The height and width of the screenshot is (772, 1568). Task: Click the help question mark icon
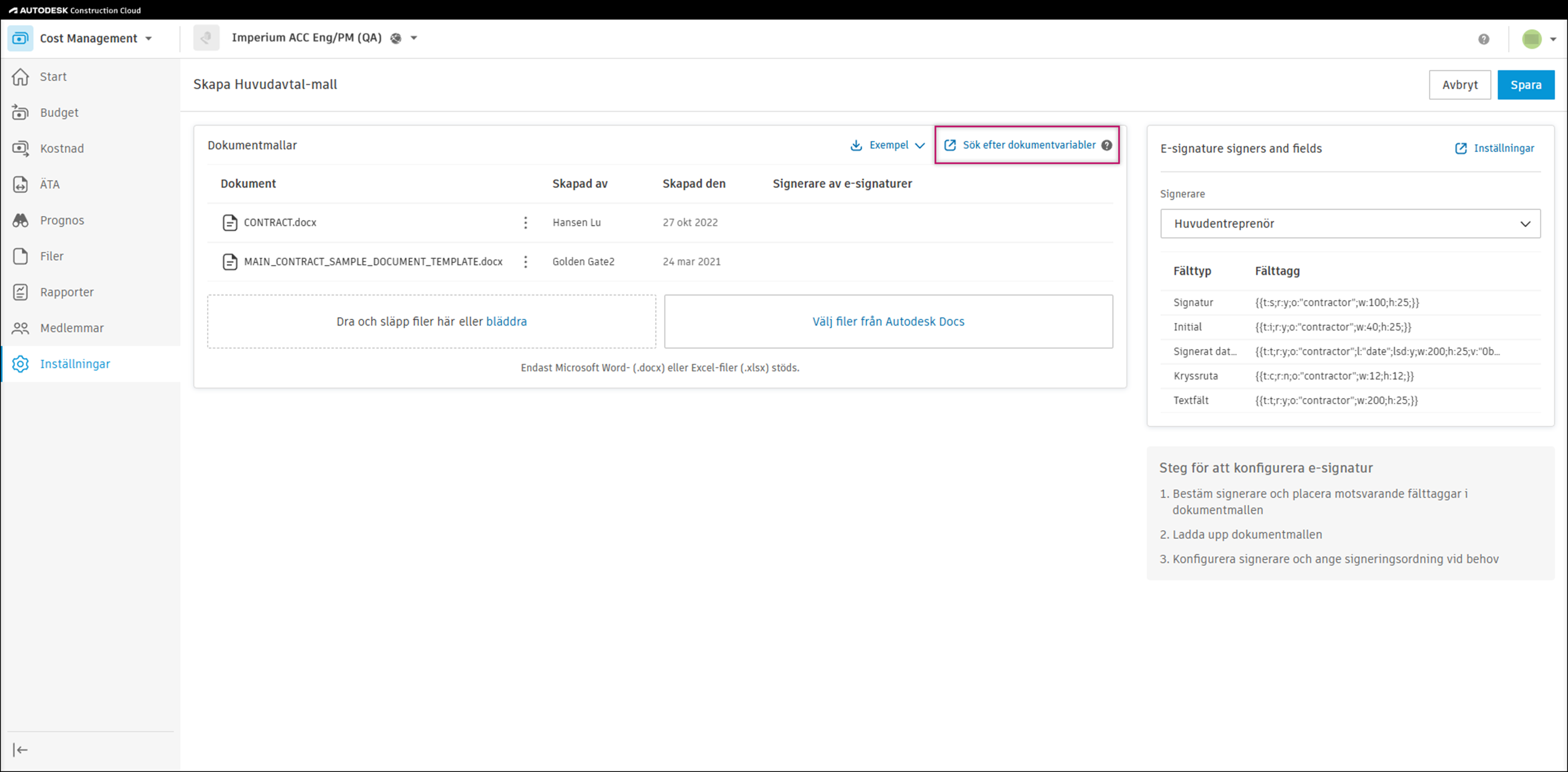coord(1484,39)
